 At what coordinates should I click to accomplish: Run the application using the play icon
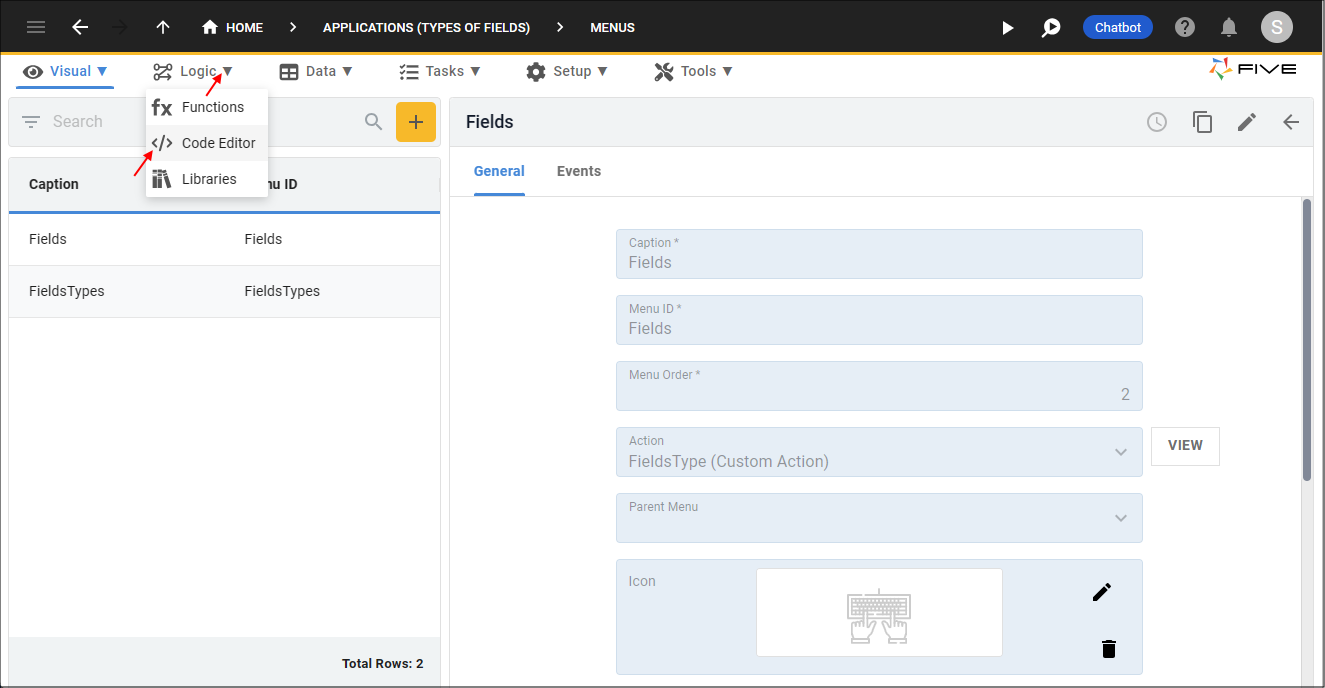(1007, 27)
